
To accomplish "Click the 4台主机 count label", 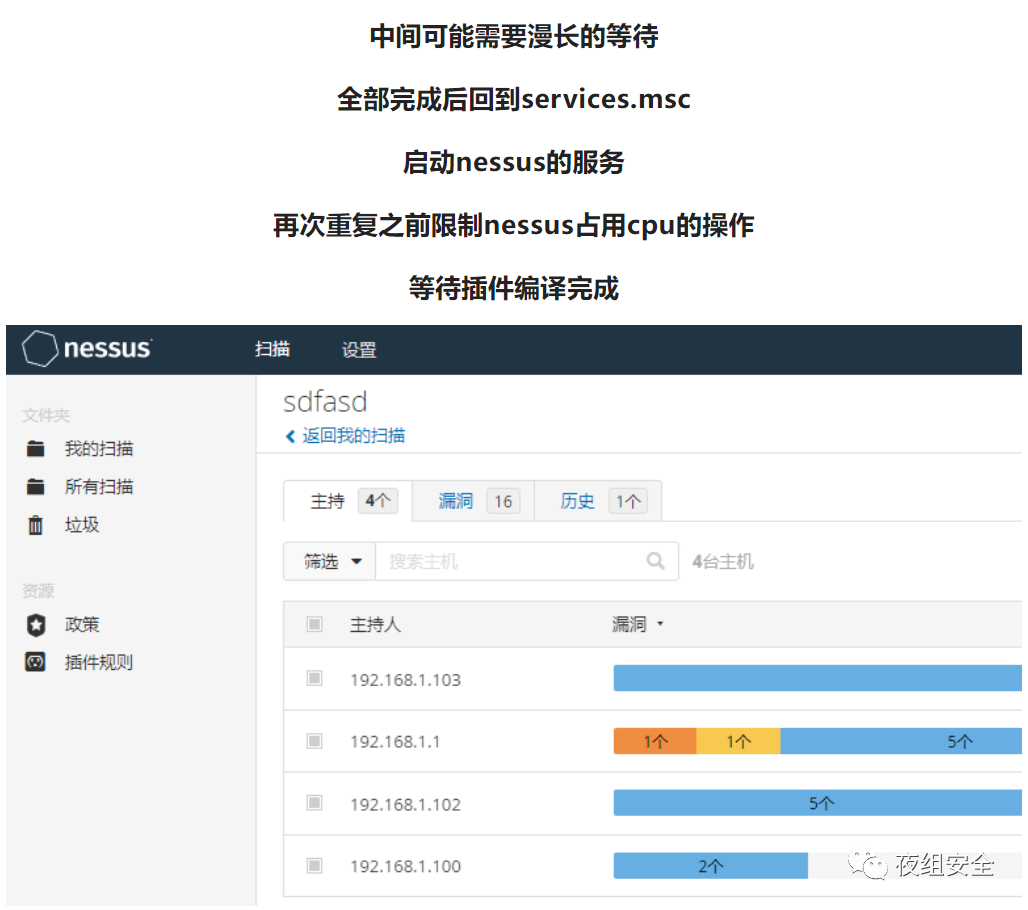I will (723, 562).
